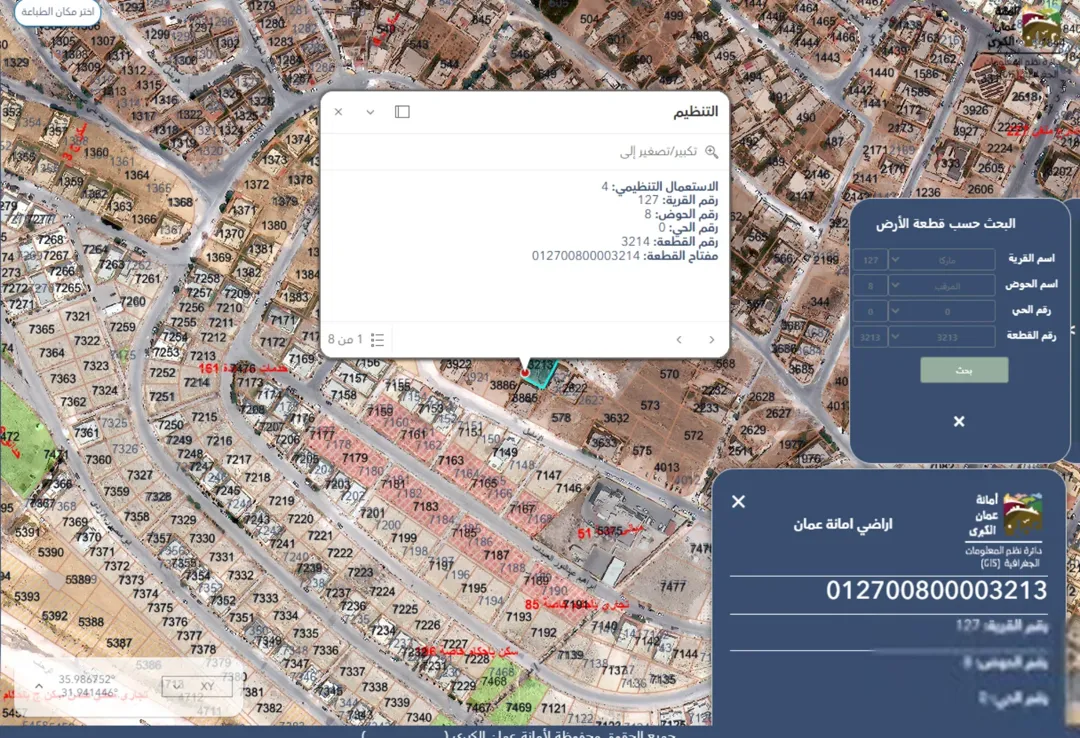Viewport: 1080px width, 738px height.
Task: Open the feature list icon 1 من 8
Action: pos(377,340)
